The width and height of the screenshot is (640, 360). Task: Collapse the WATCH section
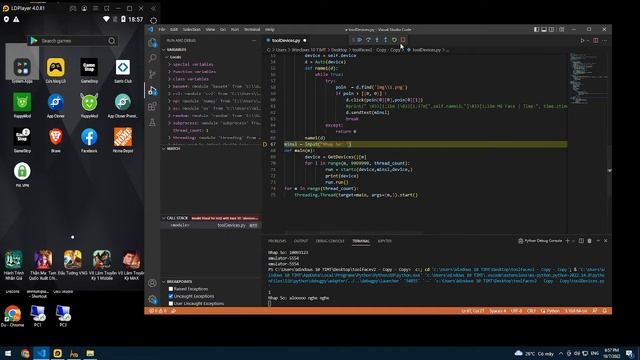point(173,149)
